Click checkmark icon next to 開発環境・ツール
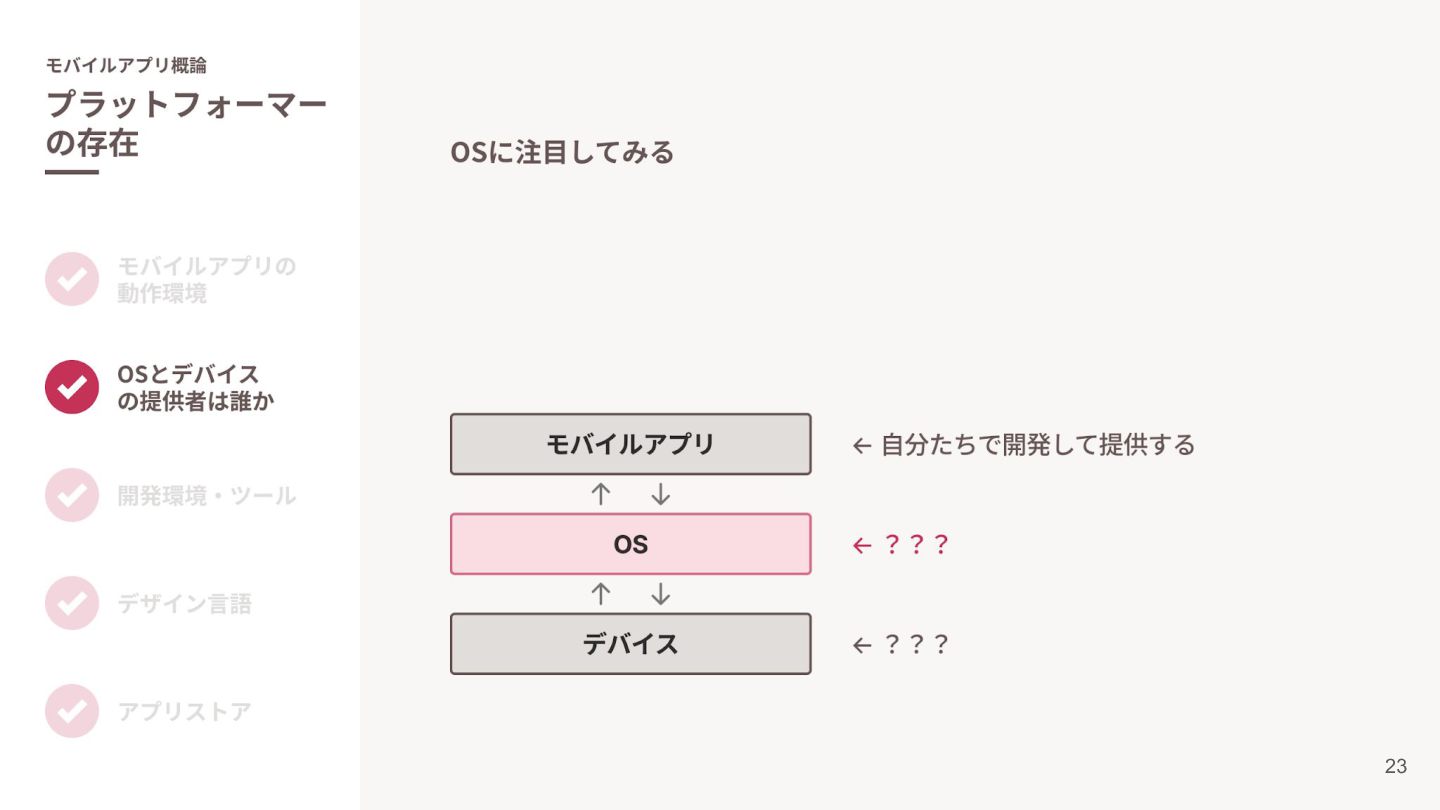Screen dimensions: 1440x810 [72, 495]
